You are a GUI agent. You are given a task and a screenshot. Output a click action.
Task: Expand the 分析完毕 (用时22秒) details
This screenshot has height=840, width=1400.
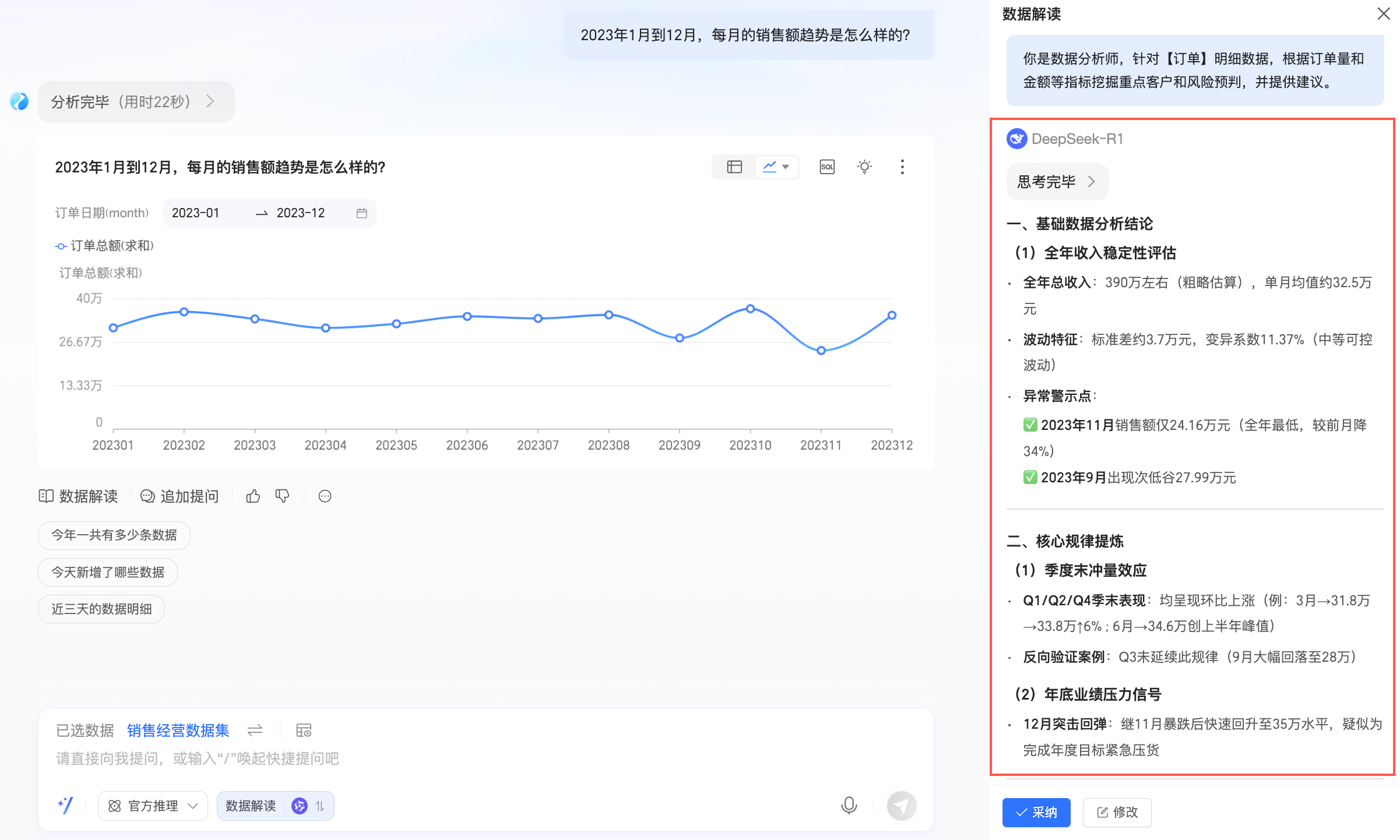click(136, 102)
